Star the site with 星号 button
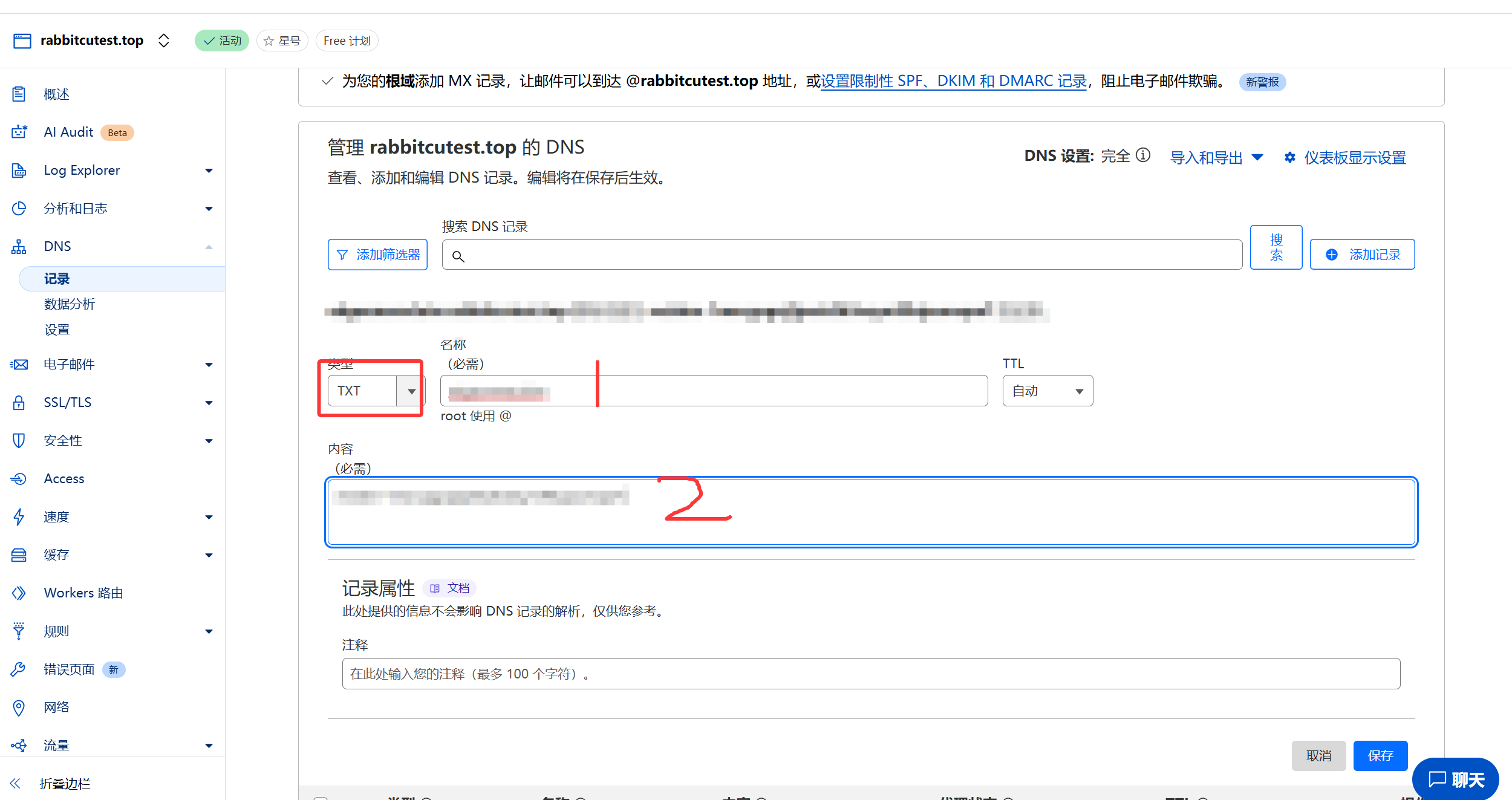The height and width of the screenshot is (800, 1512). 282,41
